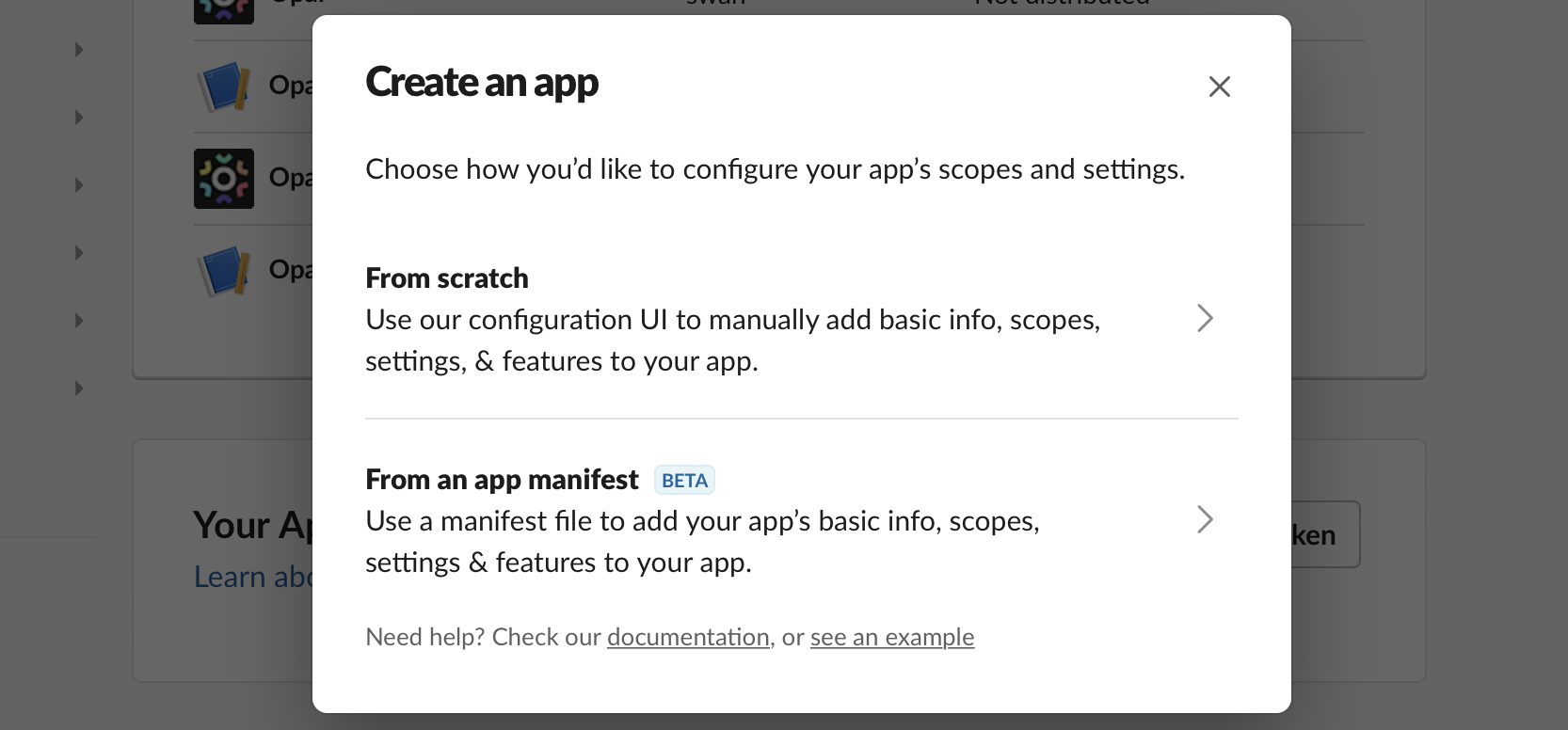
Task: Click the upper blue book app icon
Action: (x=223, y=87)
